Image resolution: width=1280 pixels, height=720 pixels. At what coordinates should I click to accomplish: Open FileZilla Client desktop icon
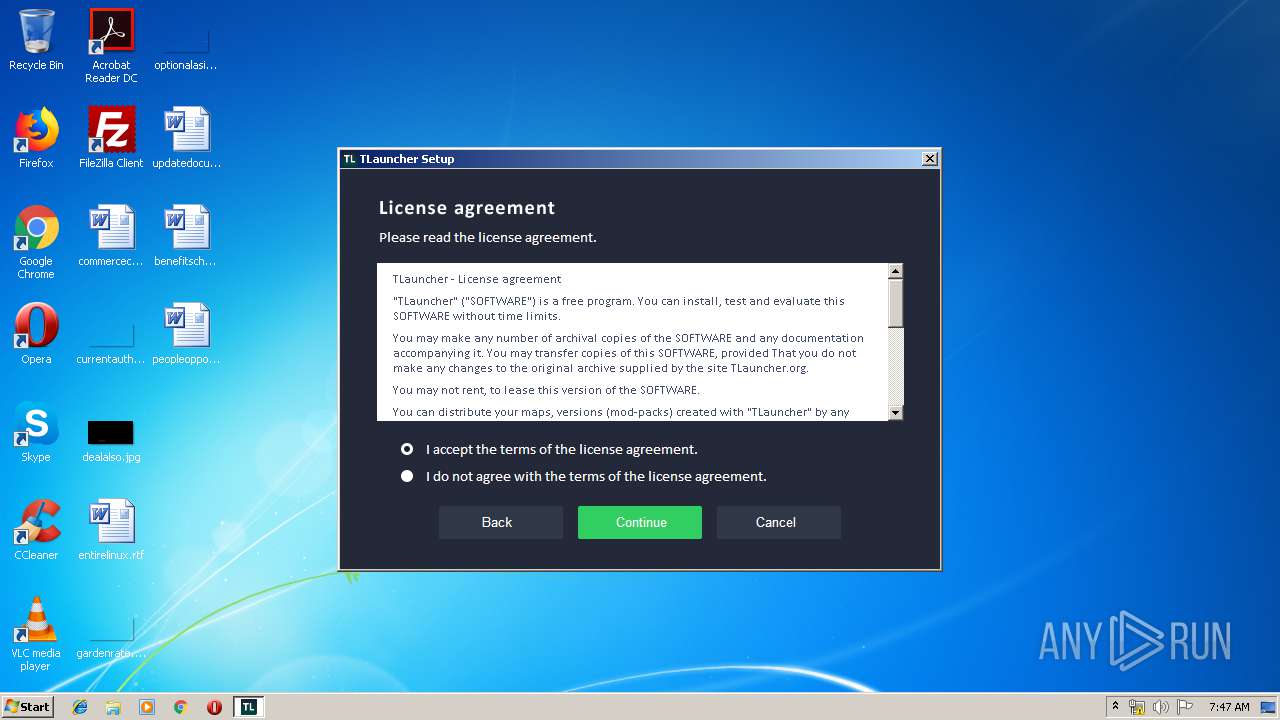(111, 138)
